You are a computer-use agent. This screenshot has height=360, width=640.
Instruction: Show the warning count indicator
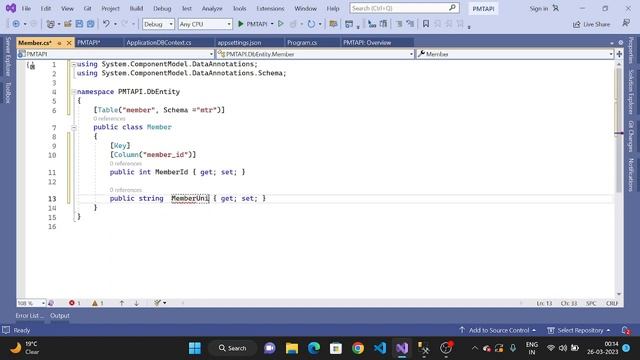tap(98, 303)
